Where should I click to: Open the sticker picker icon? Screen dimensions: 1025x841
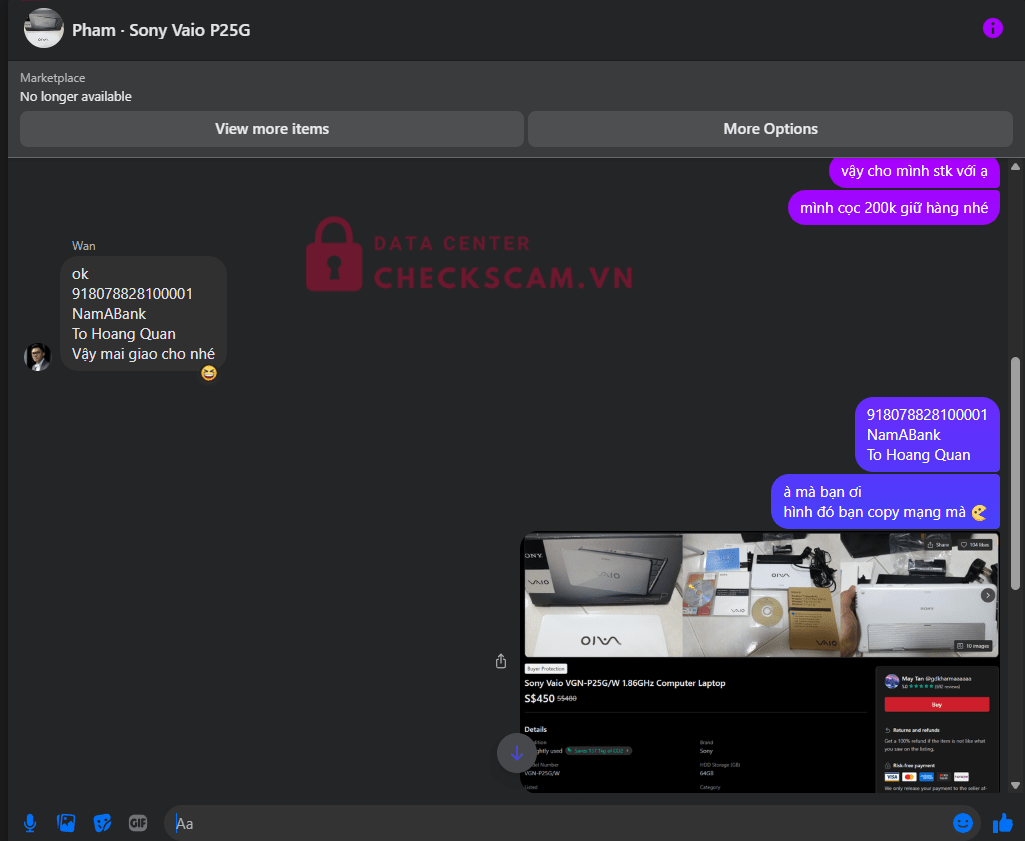click(x=102, y=823)
